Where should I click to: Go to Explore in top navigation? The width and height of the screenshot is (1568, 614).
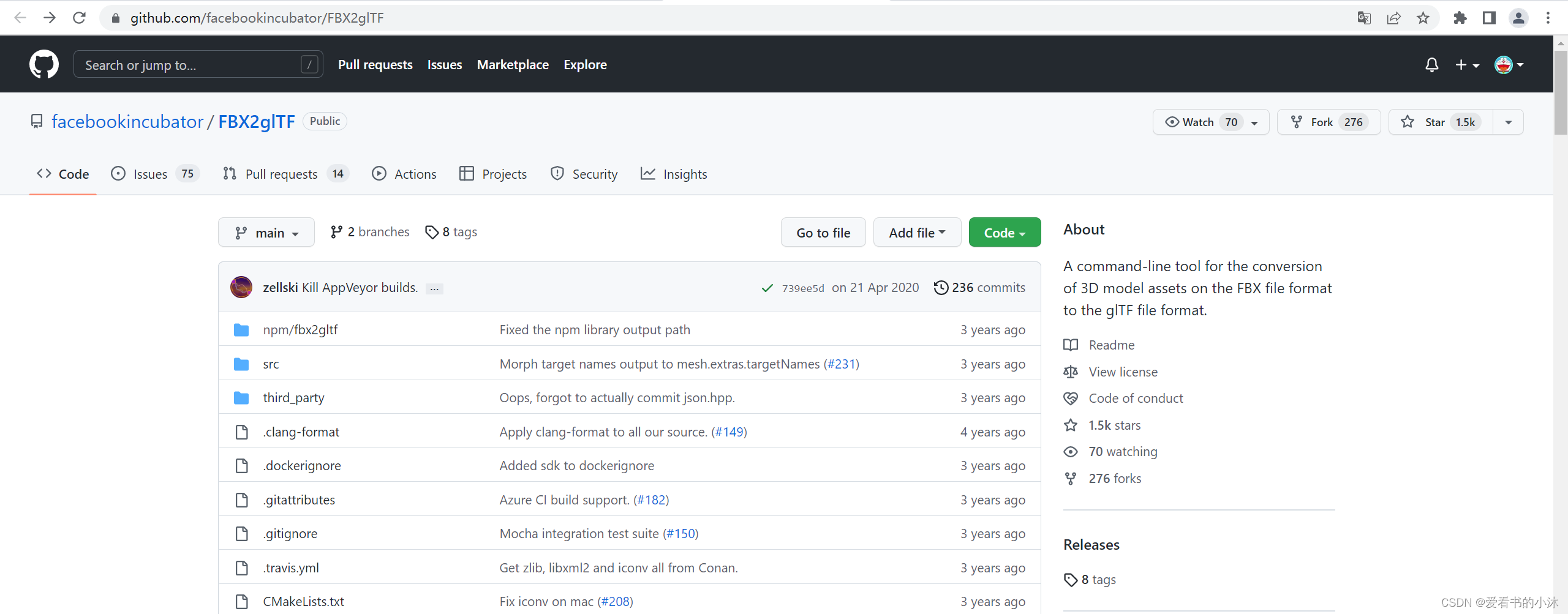[585, 64]
